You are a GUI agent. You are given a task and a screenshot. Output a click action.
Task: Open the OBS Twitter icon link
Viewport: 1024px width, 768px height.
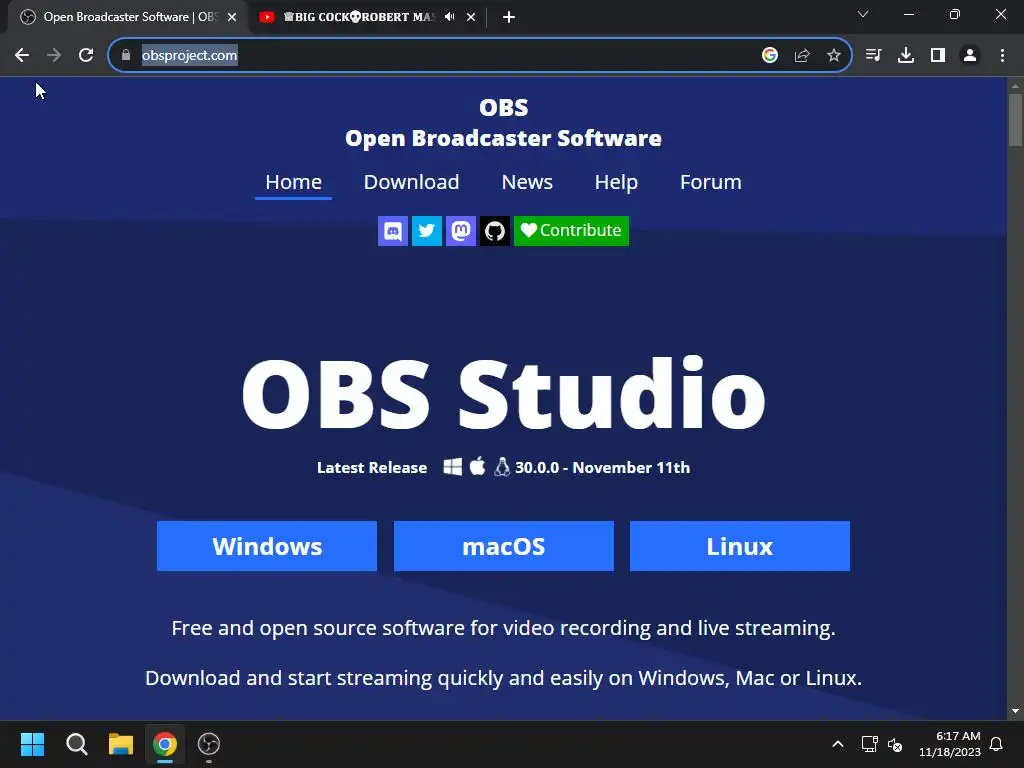(x=426, y=231)
